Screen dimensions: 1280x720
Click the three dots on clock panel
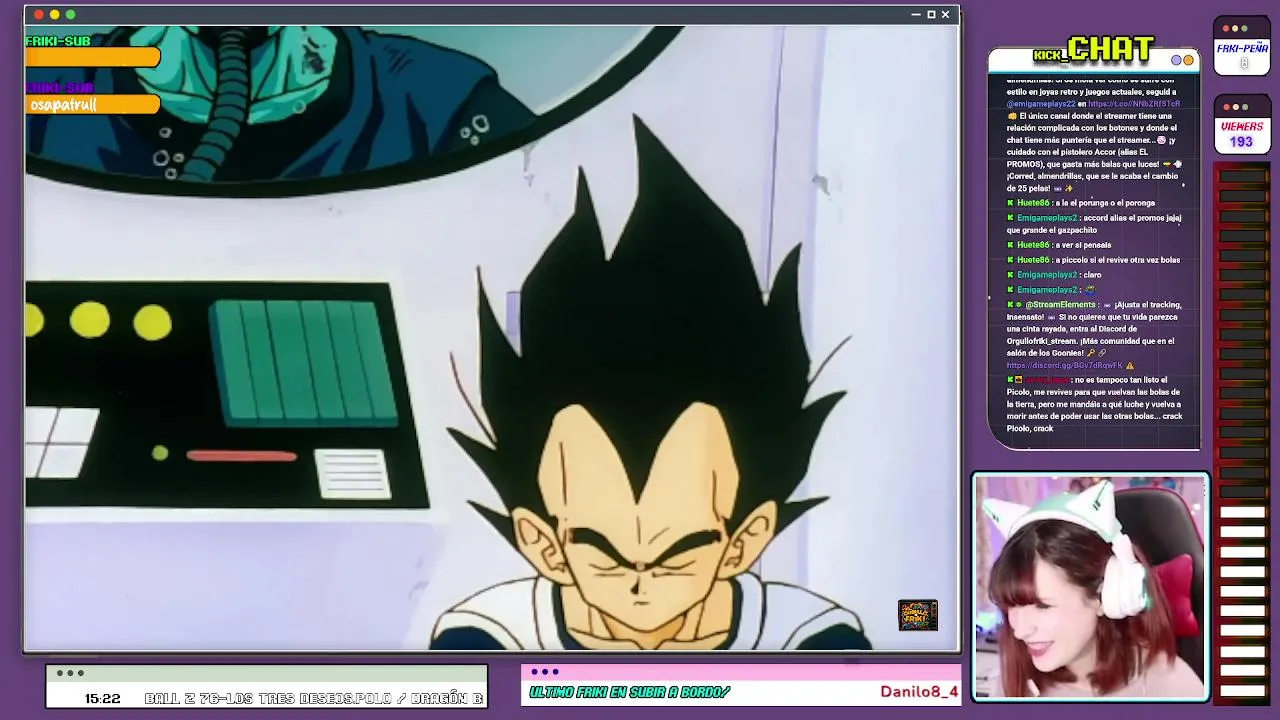click(70, 673)
